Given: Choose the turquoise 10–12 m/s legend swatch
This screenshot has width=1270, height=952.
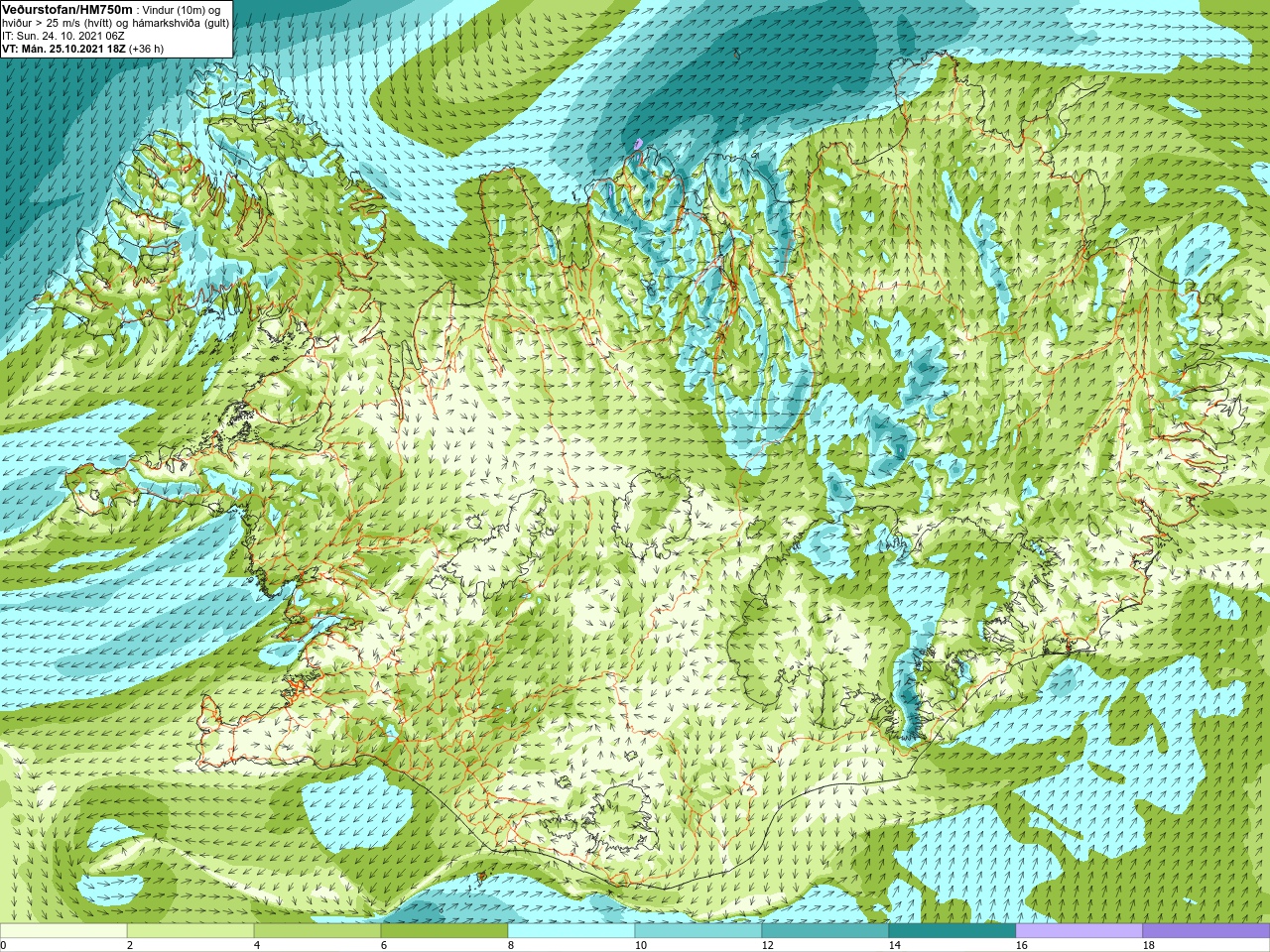Looking at the screenshot, I should [x=698, y=931].
